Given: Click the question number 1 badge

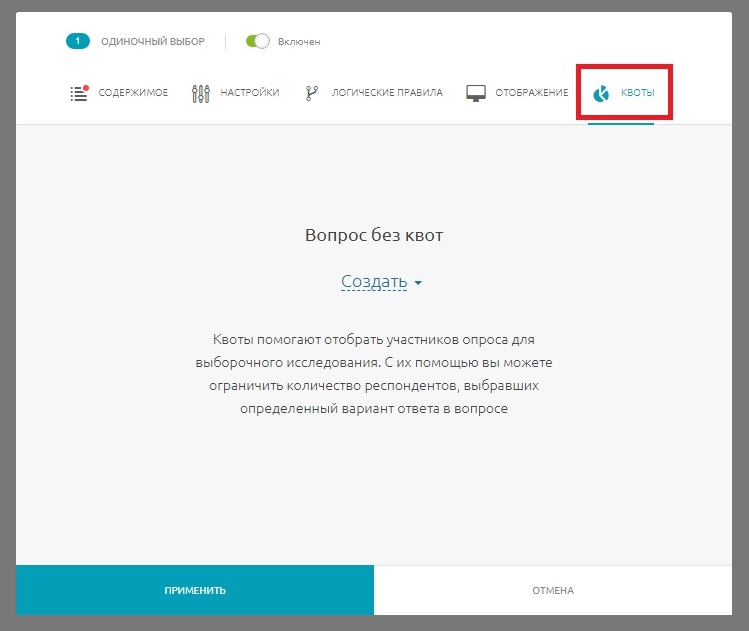Looking at the screenshot, I should pos(78,41).
